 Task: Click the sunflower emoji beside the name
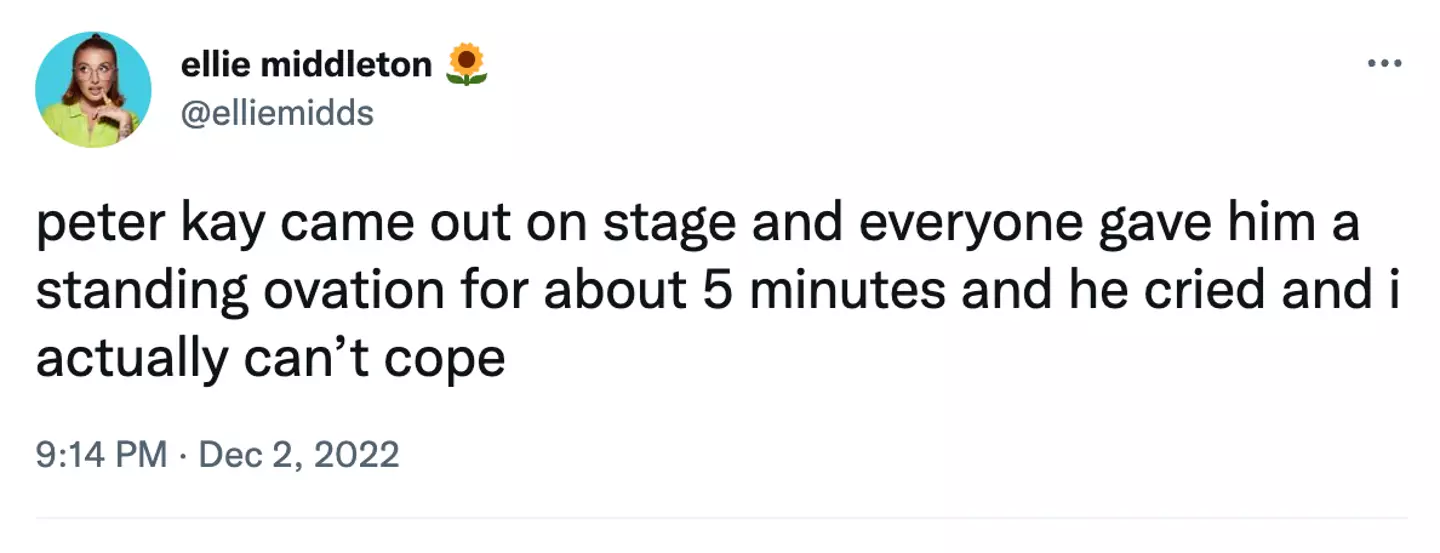[466, 64]
